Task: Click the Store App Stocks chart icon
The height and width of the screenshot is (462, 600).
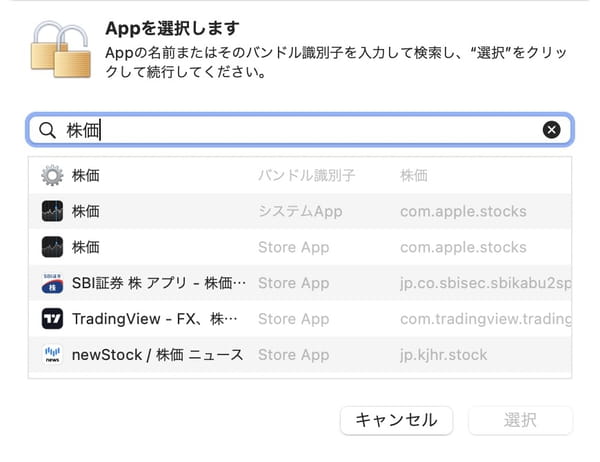Action: (x=52, y=247)
